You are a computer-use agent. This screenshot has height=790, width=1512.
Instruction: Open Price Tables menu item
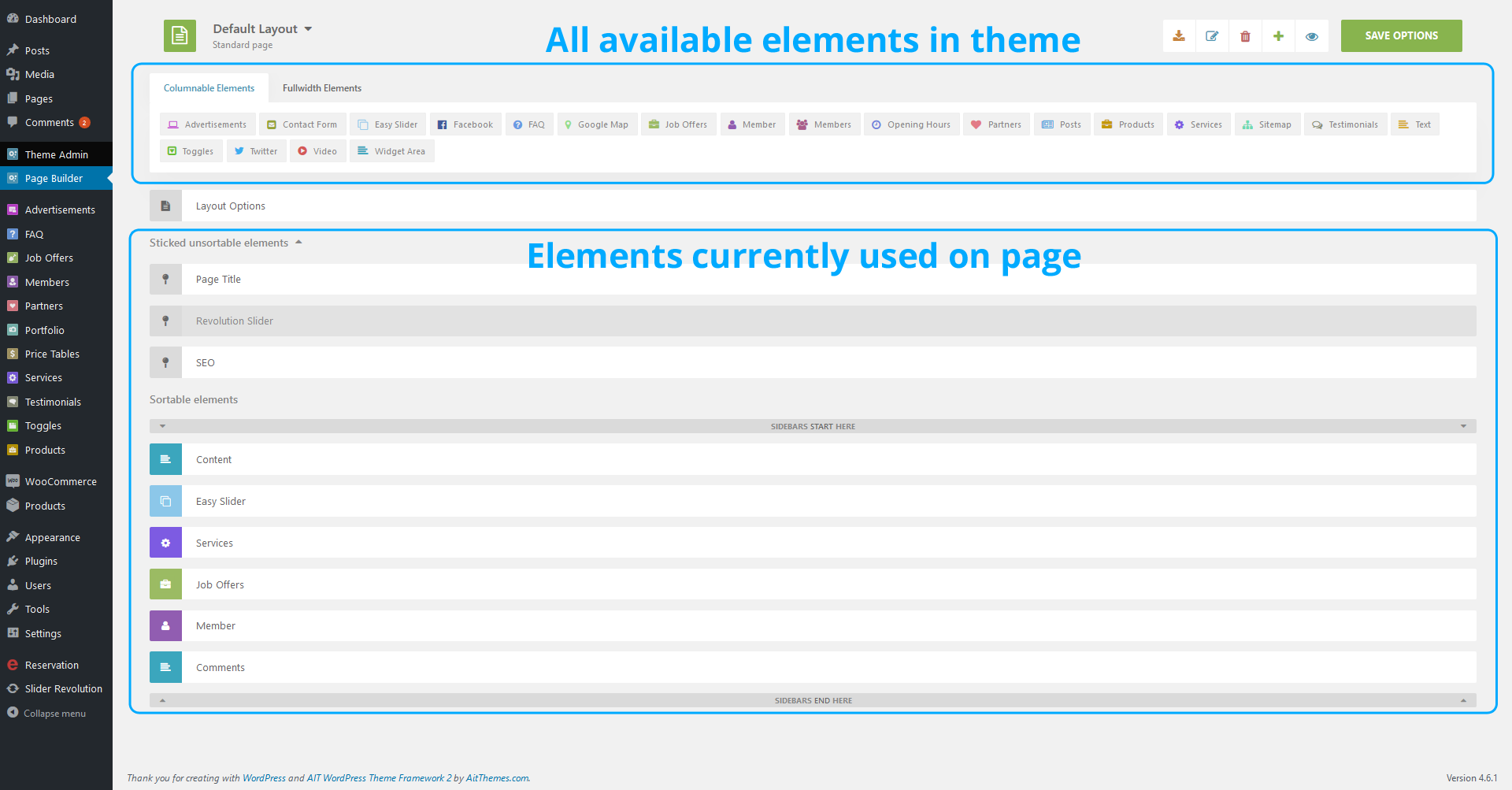click(x=56, y=354)
